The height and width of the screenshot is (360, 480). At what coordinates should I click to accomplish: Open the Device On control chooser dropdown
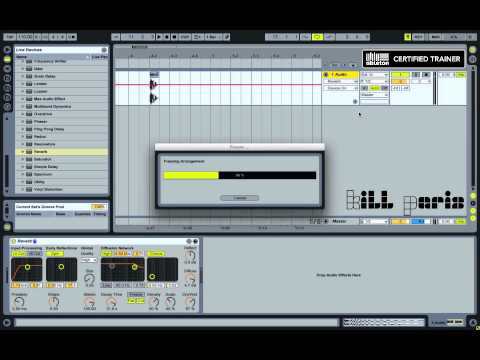pyautogui.click(x=341, y=88)
